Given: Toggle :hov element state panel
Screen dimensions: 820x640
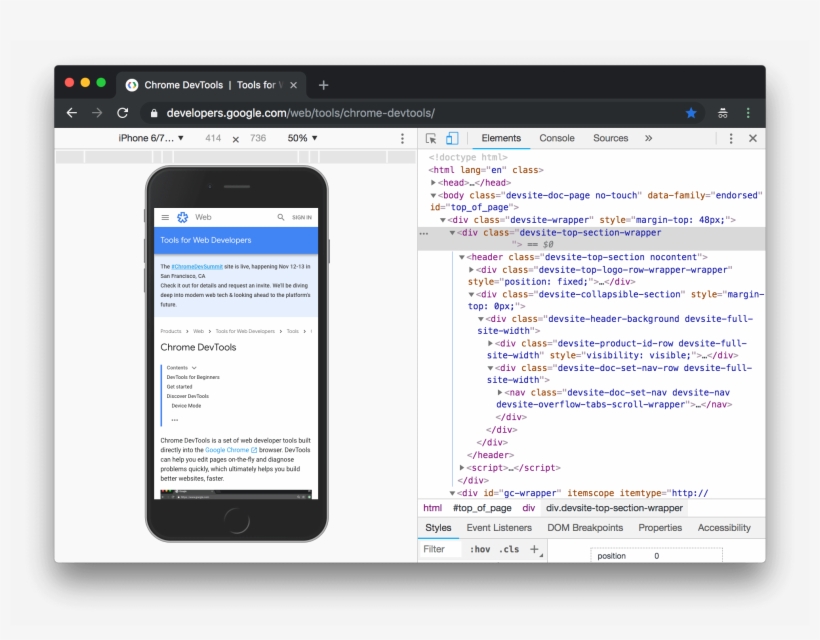Looking at the screenshot, I should click(480, 550).
